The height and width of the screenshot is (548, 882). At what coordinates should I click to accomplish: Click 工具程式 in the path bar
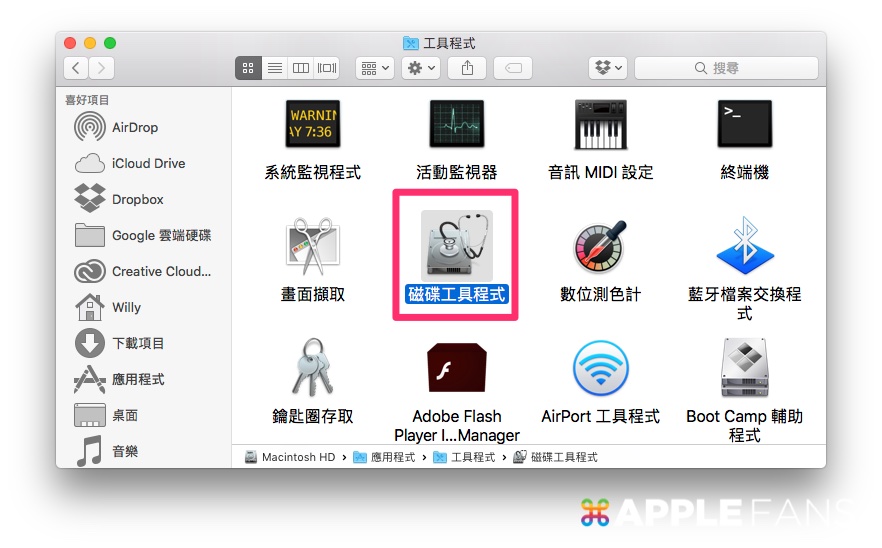pyautogui.click(x=465, y=457)
